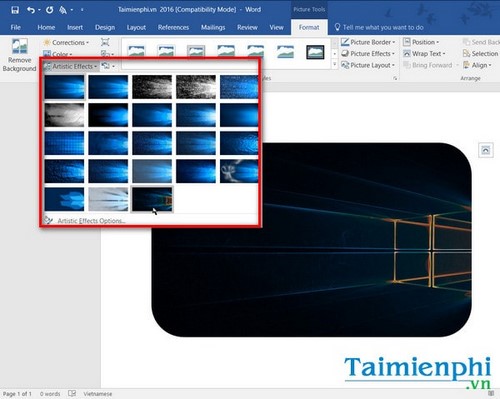Open the undo history dropdown arrow
Viewport: 500px width, 399px height.
(x=39, y=10)
